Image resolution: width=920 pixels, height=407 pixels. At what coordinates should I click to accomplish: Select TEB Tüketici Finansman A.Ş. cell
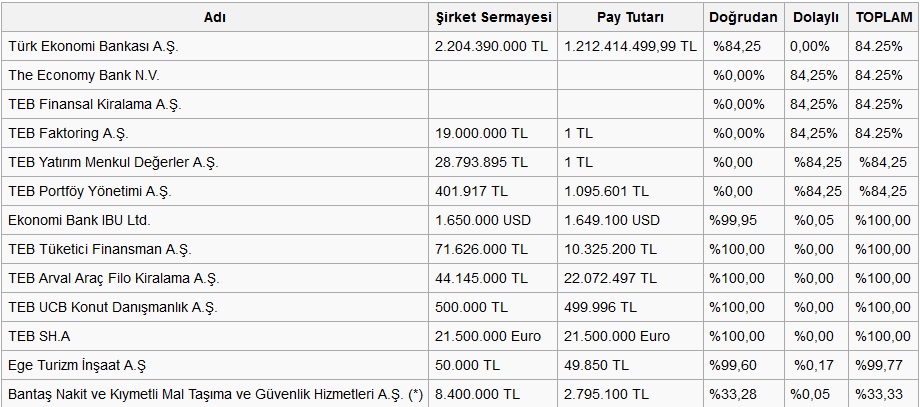point(215,249)
